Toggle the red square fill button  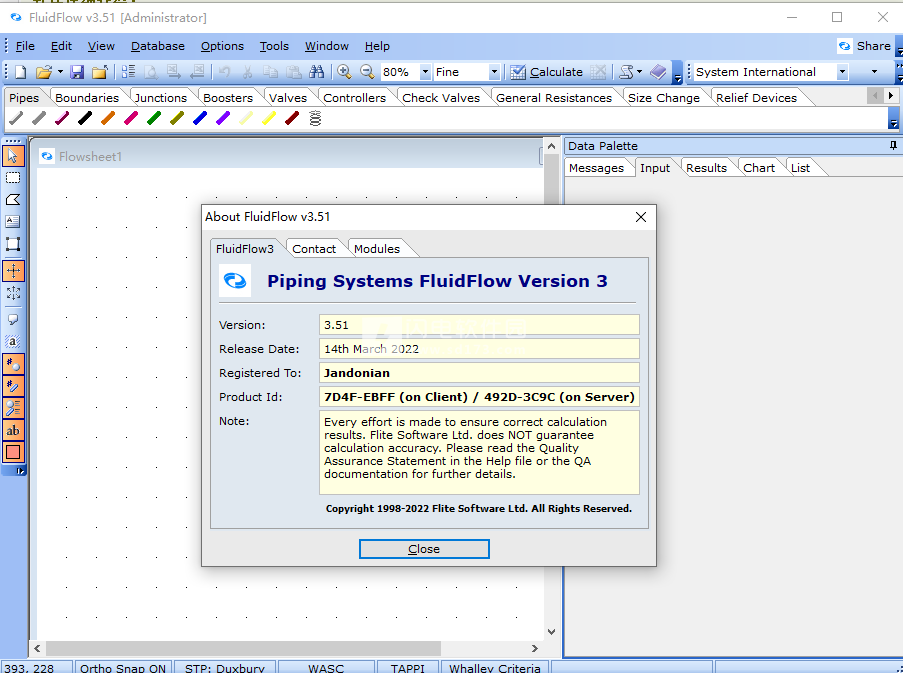(13, 453)
